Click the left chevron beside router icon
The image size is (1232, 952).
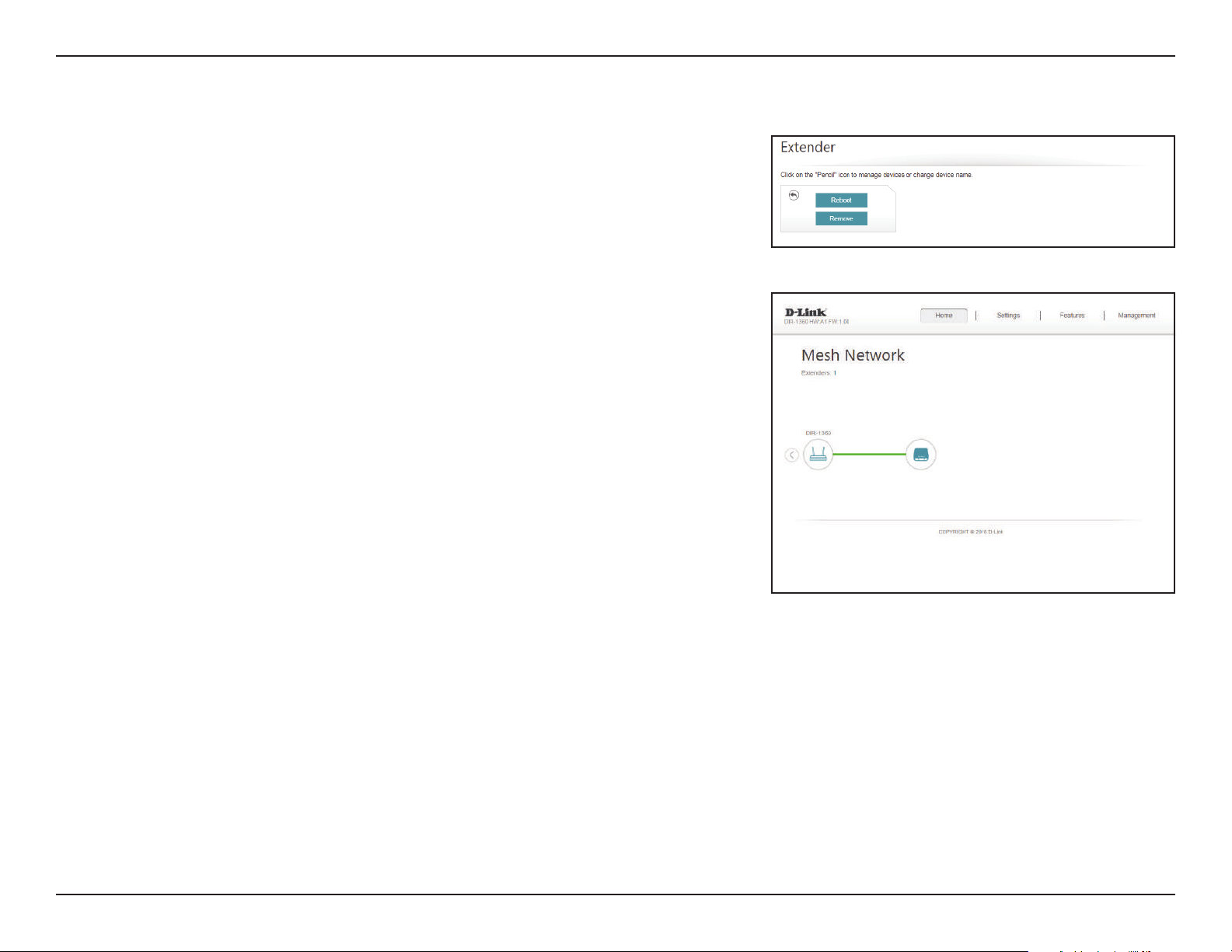click(791, 455)
